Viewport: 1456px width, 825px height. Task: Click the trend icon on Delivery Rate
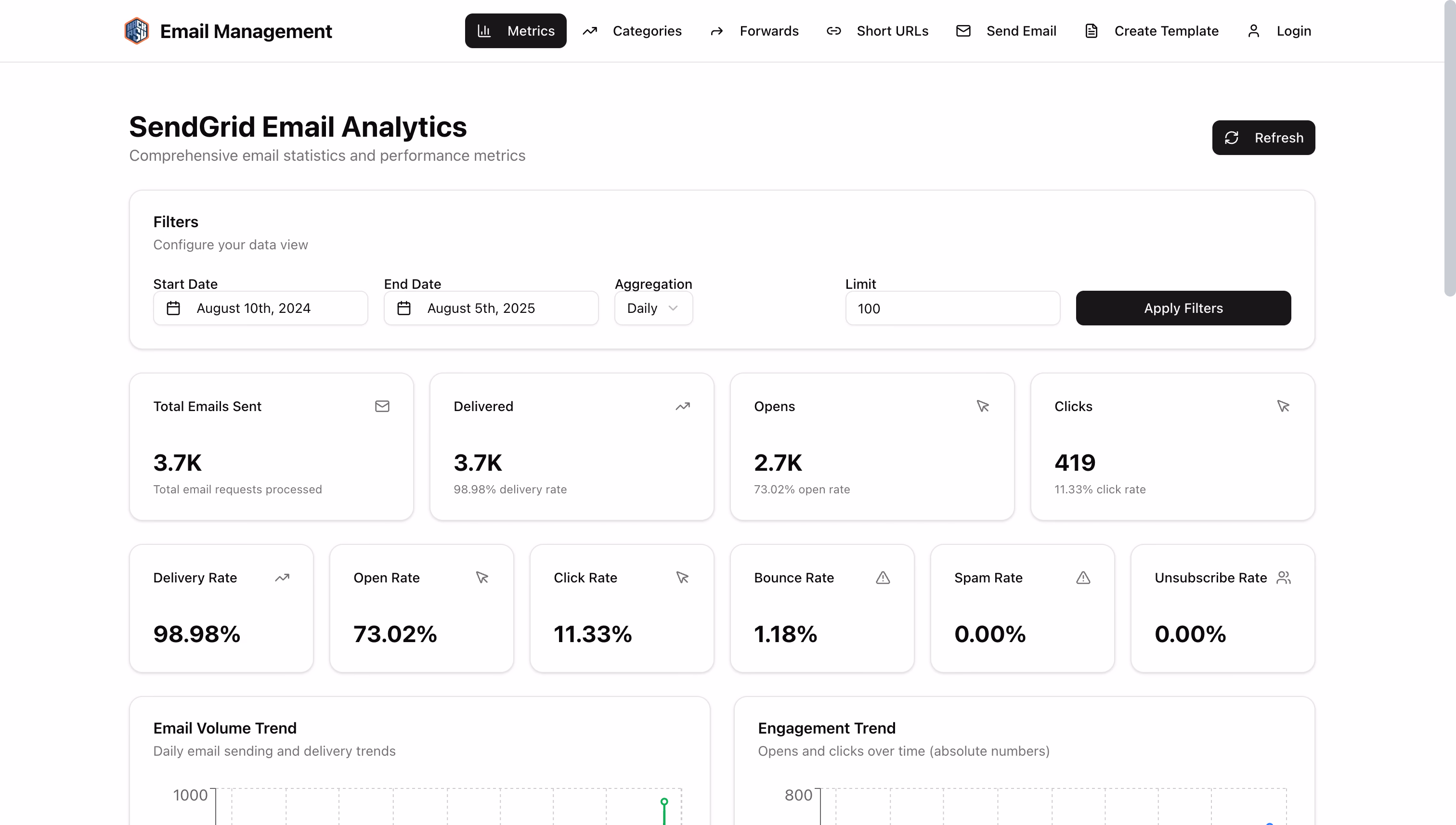(282, 578)
